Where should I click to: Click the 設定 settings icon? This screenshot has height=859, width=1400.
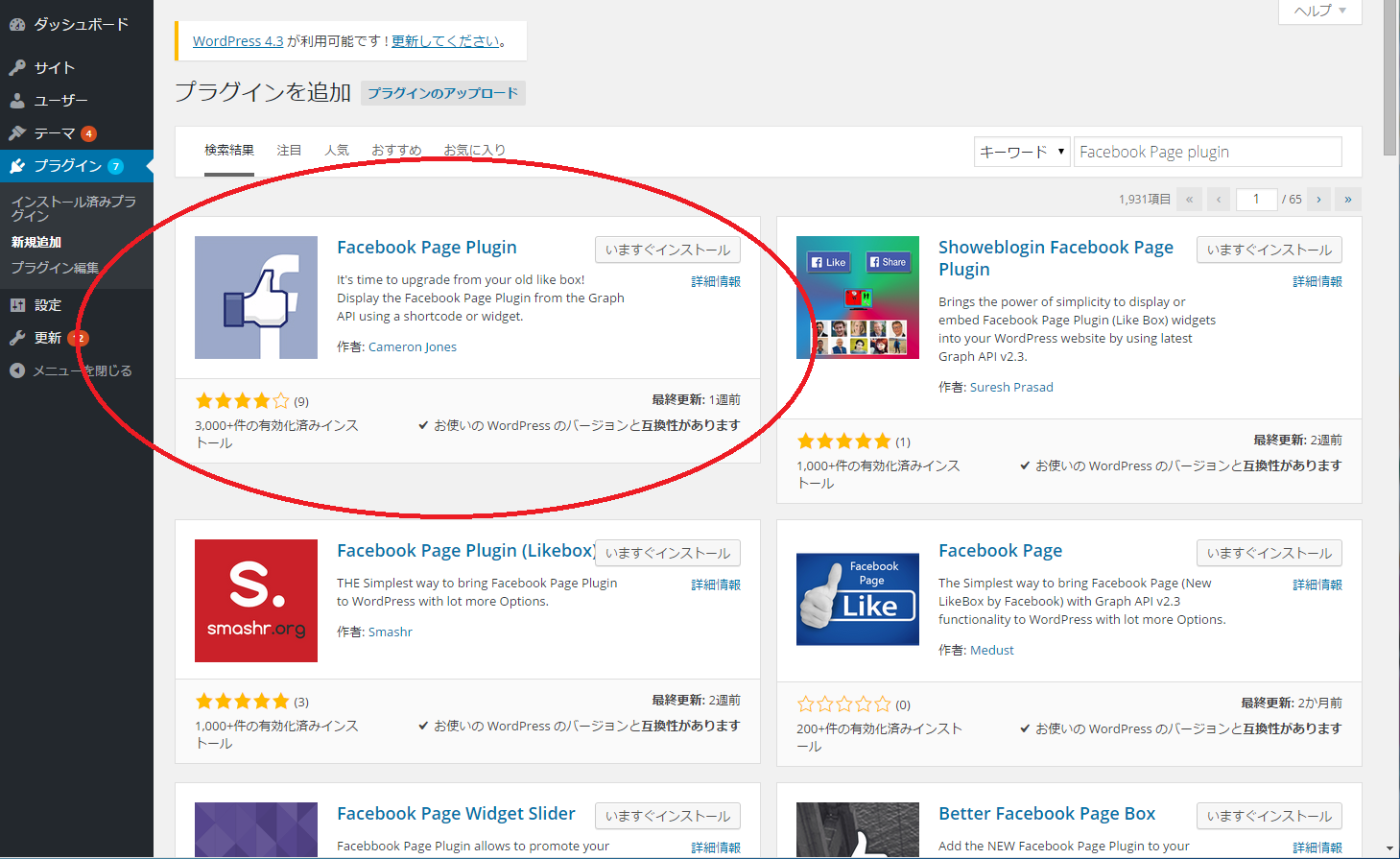point(17,305)
